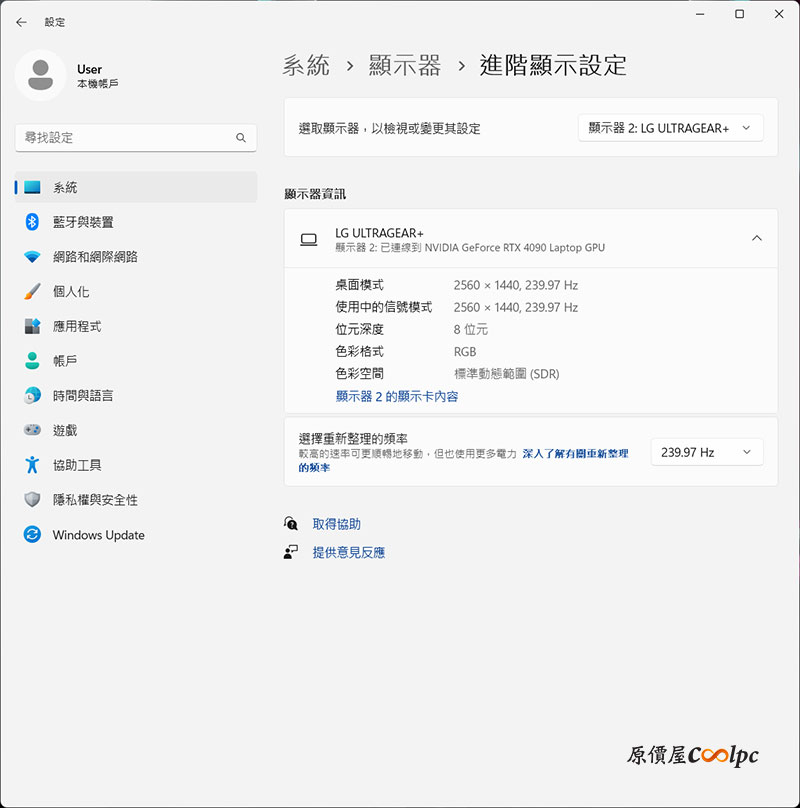Select 遊戲 in the sidebar
Screen dimensions: 800x808
pos(136,430)
